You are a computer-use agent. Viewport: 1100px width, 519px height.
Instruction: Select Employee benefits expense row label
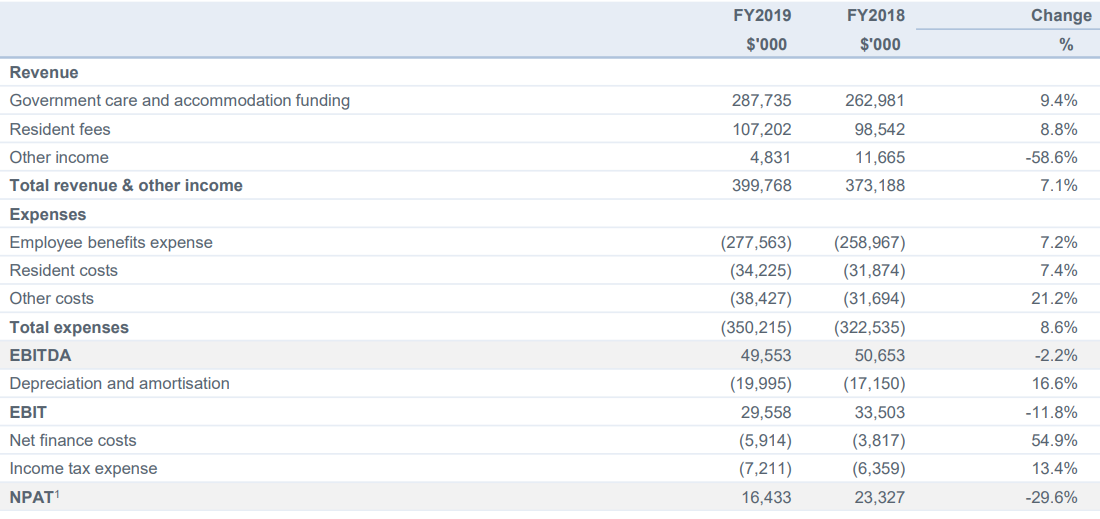click(x=111, y=242)
